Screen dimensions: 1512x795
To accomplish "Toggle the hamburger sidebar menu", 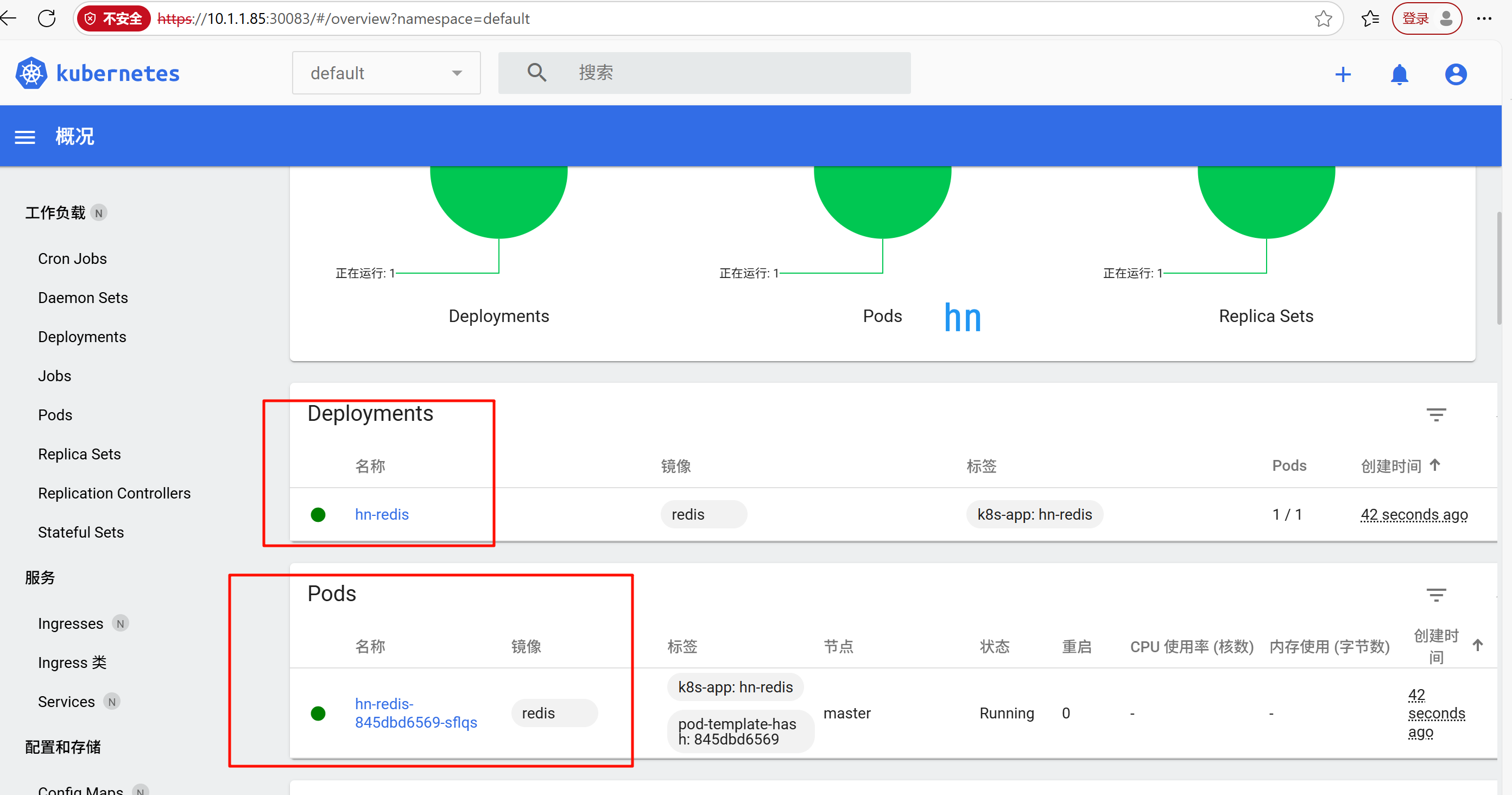I will point(24,137).
